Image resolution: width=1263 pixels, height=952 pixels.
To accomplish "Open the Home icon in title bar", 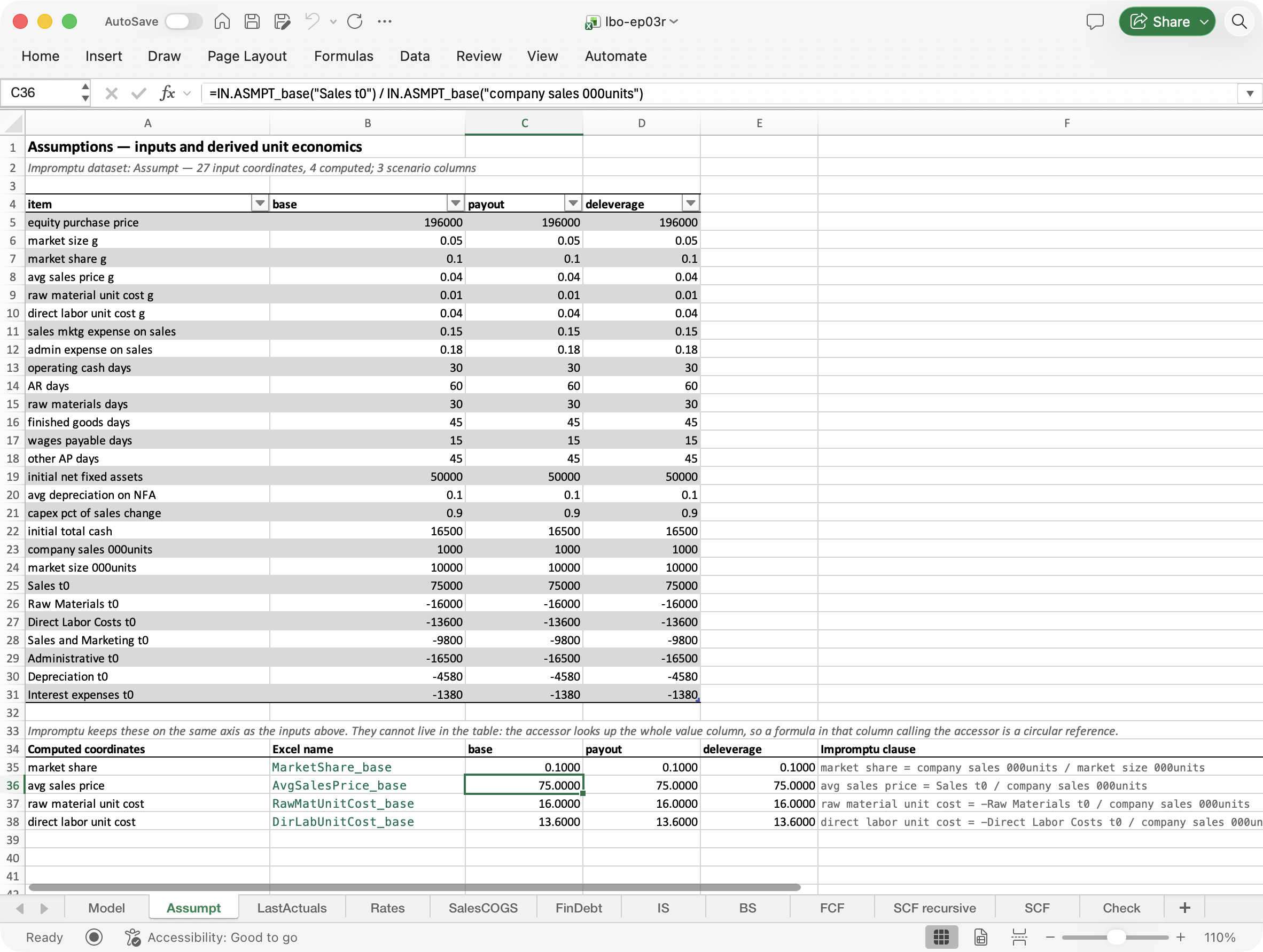I will coord(222,22).
